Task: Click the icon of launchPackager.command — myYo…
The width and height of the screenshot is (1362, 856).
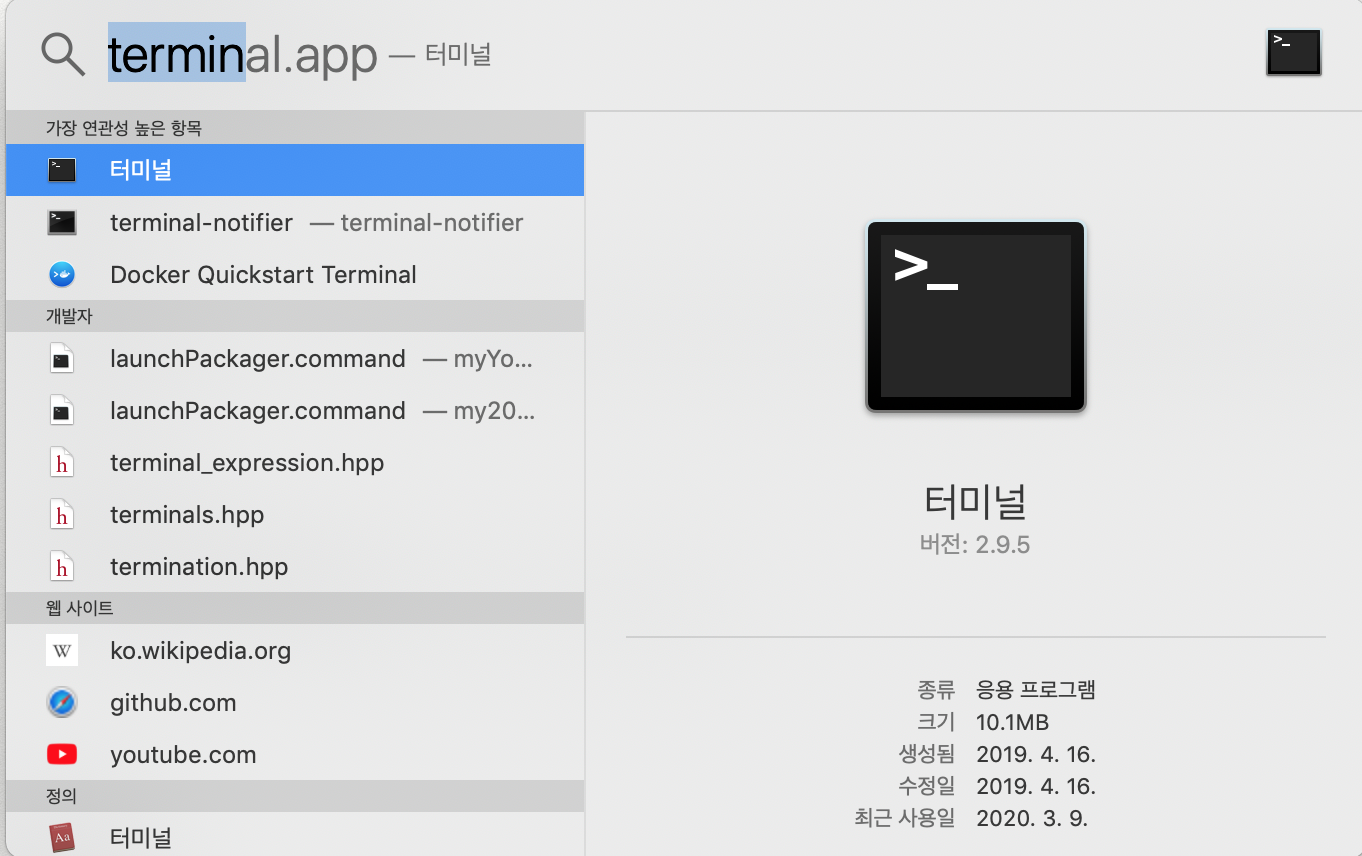Action: 62,358
